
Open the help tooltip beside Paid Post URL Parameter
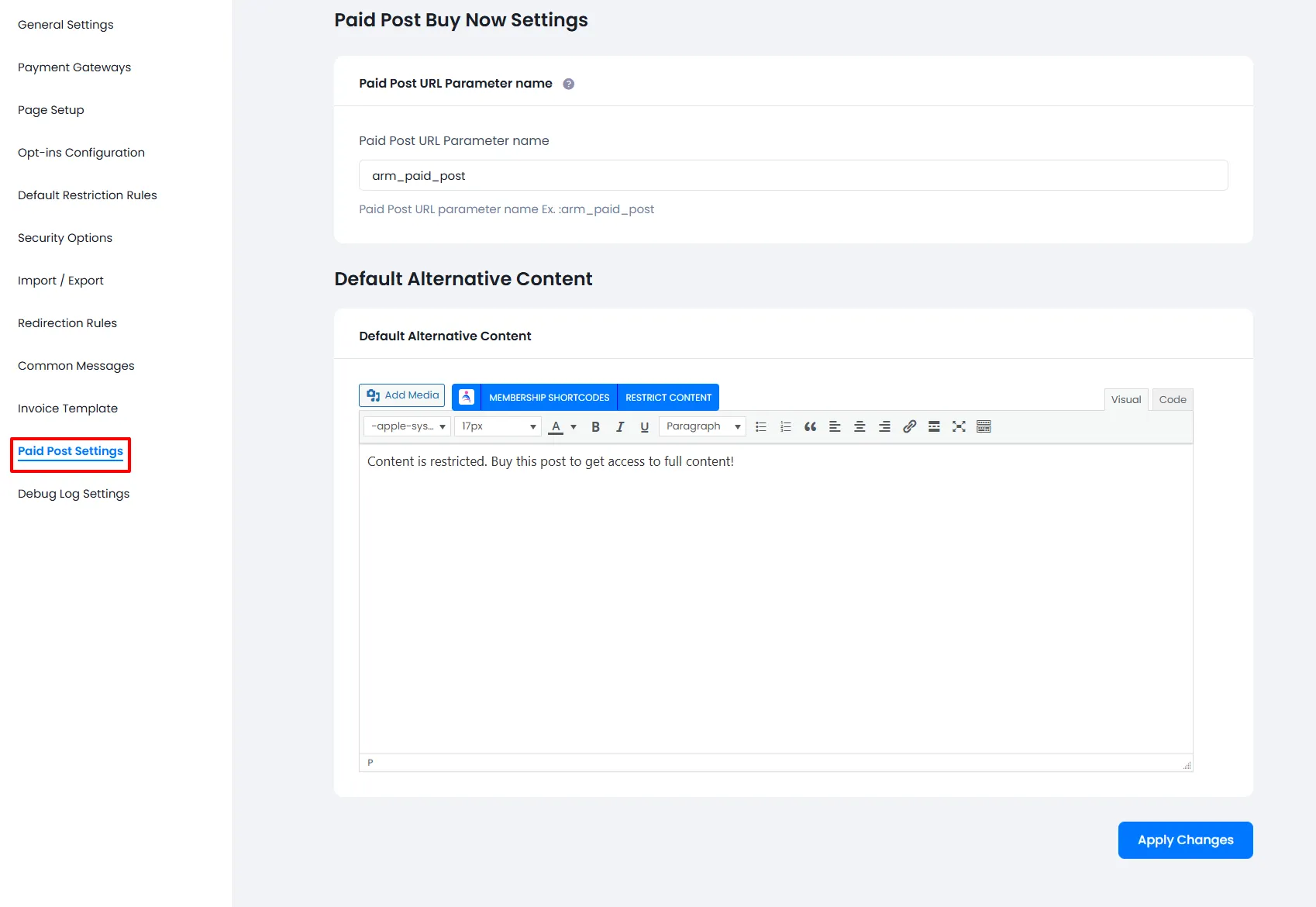point(568,83)
